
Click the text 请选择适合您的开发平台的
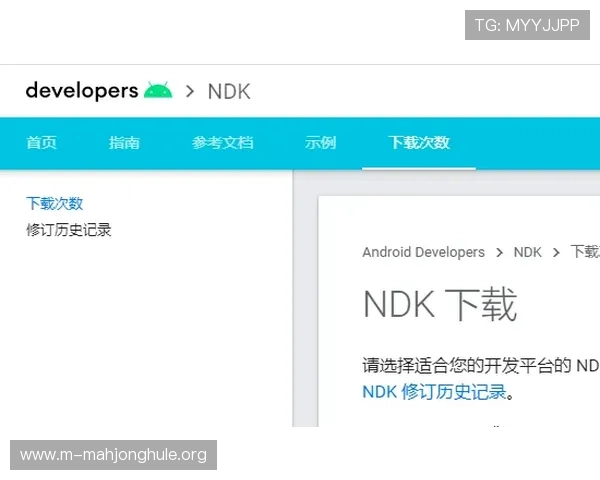coord(467,366)
